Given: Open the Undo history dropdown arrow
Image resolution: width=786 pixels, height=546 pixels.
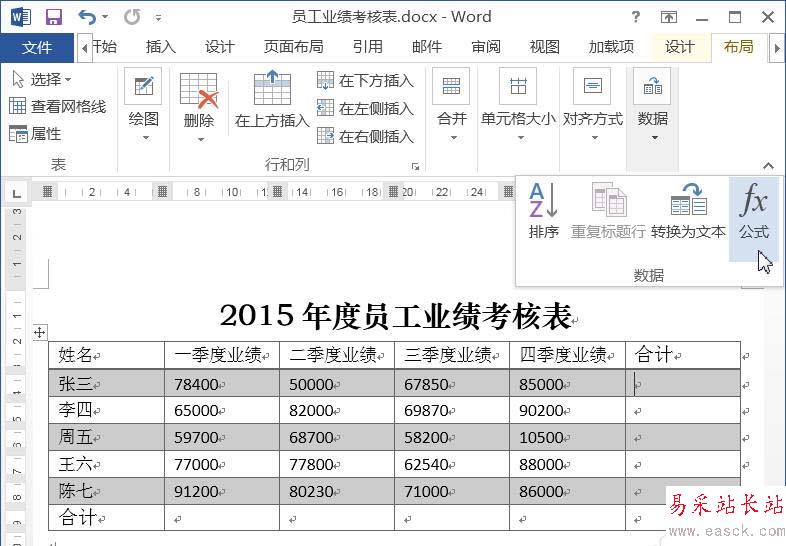Looking at the screenshot, I should pyautogui.click(x=105, y=17).
